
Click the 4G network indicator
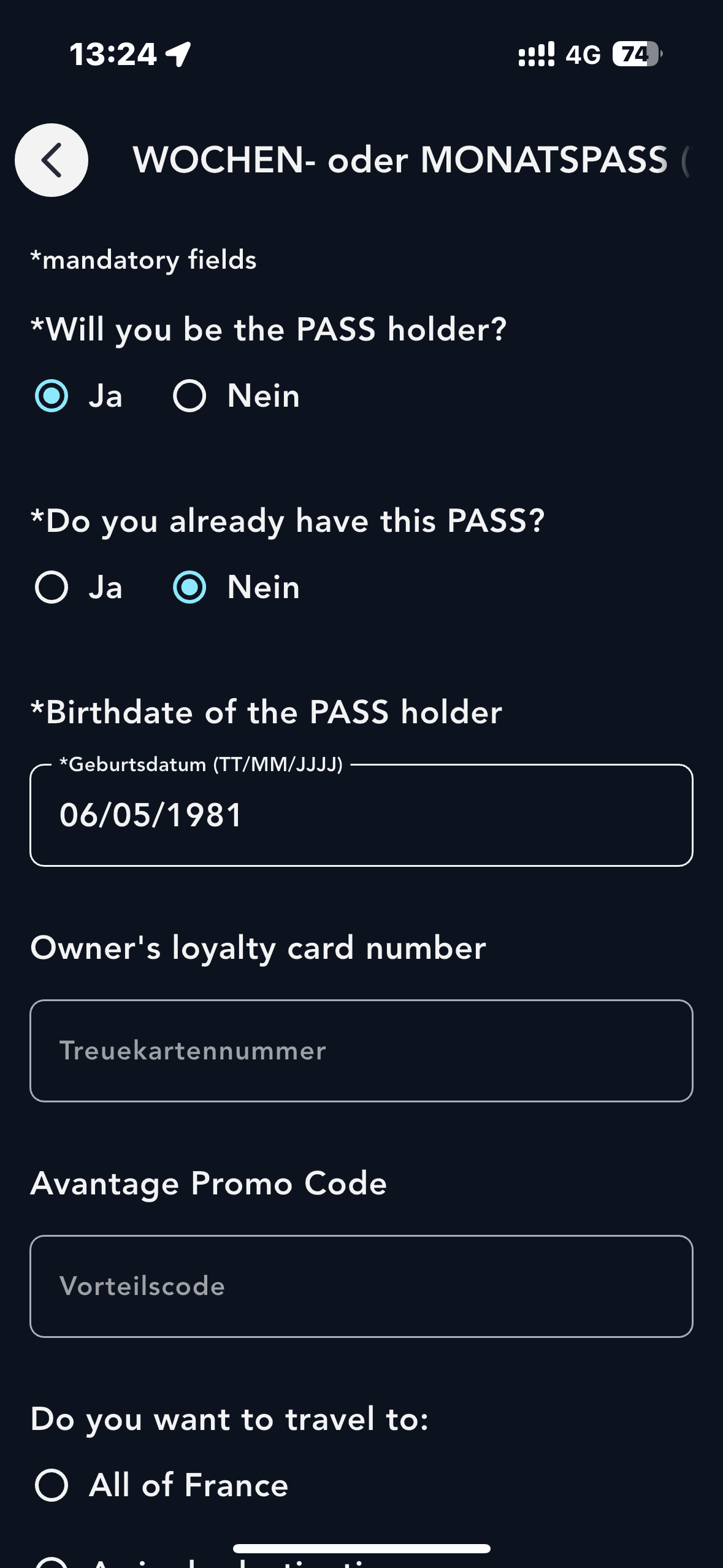click(583, 55)
